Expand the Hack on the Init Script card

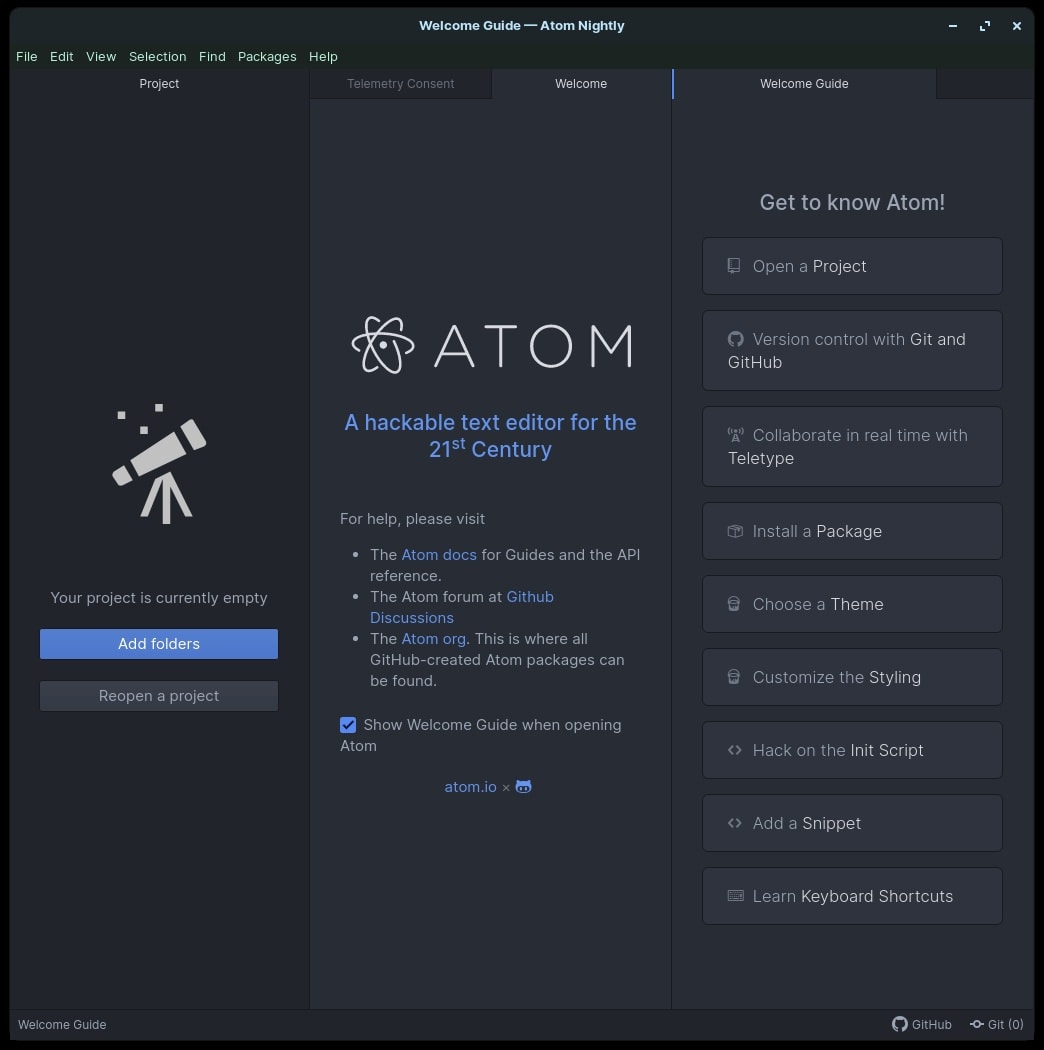pyautogui.click(x=852, y=750)
